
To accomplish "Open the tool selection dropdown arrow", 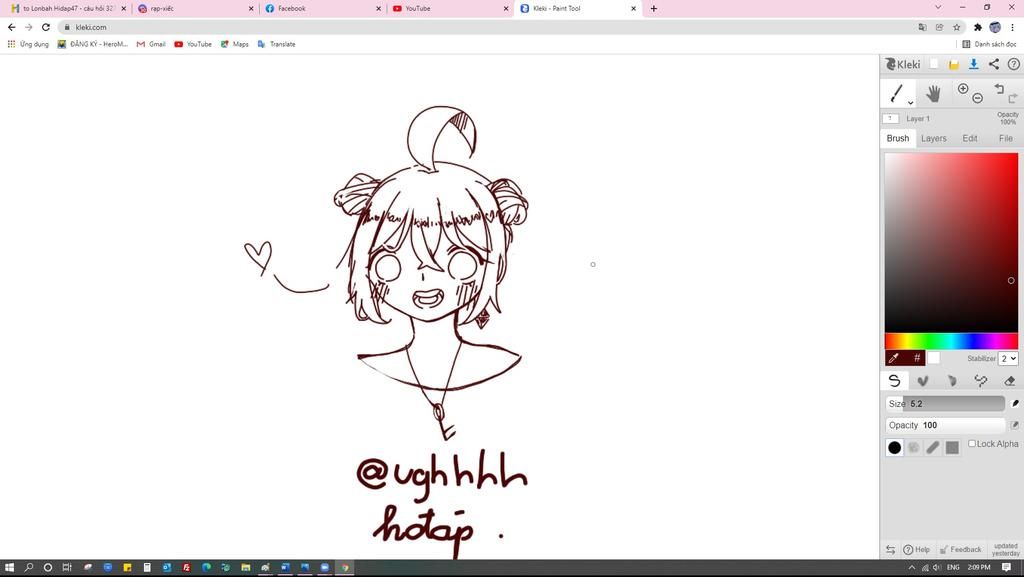I will tap(910, 102).
